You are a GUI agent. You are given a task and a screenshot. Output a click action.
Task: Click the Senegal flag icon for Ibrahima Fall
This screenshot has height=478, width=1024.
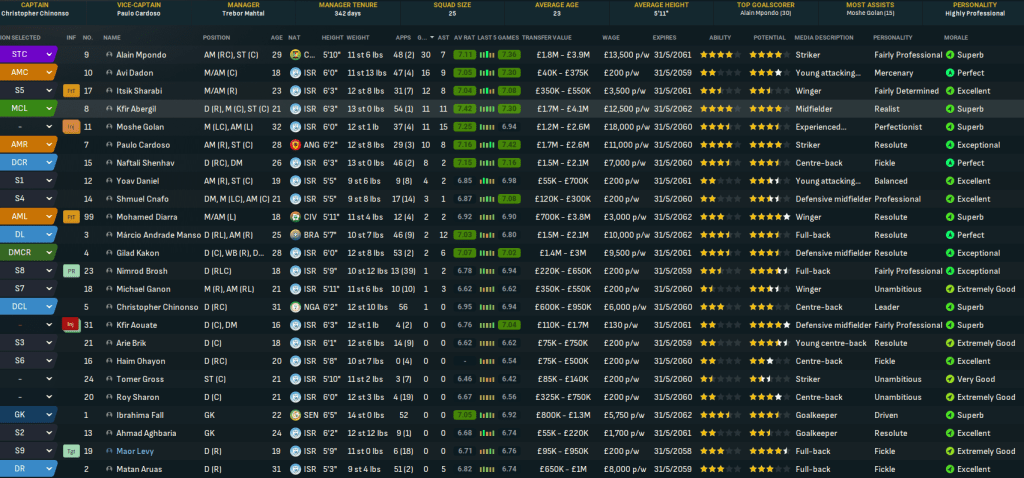(x=296, y=414)
